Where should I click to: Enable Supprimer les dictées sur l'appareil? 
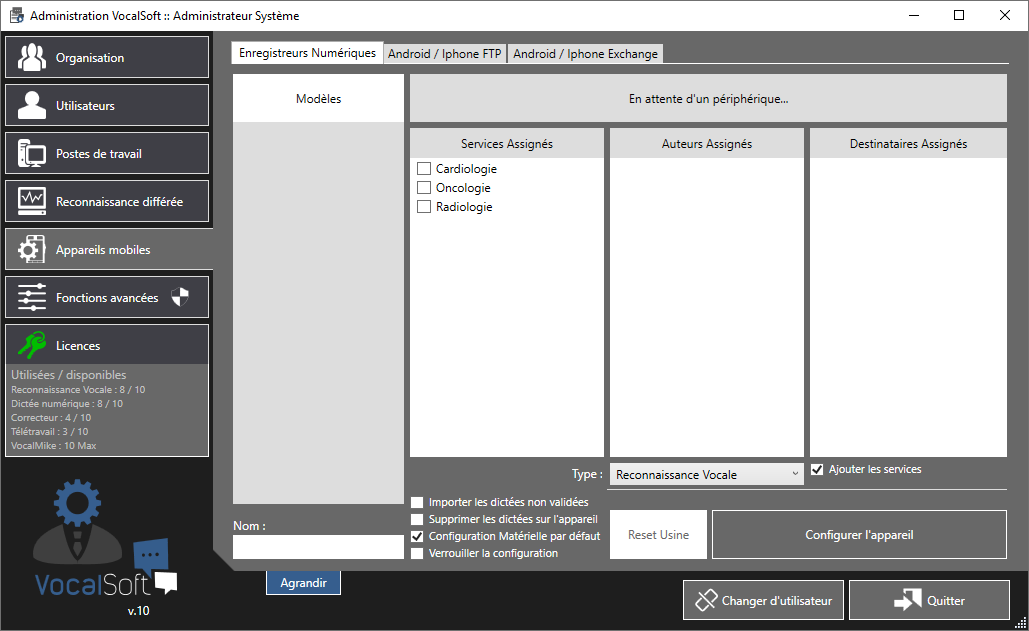pos(417,519)
